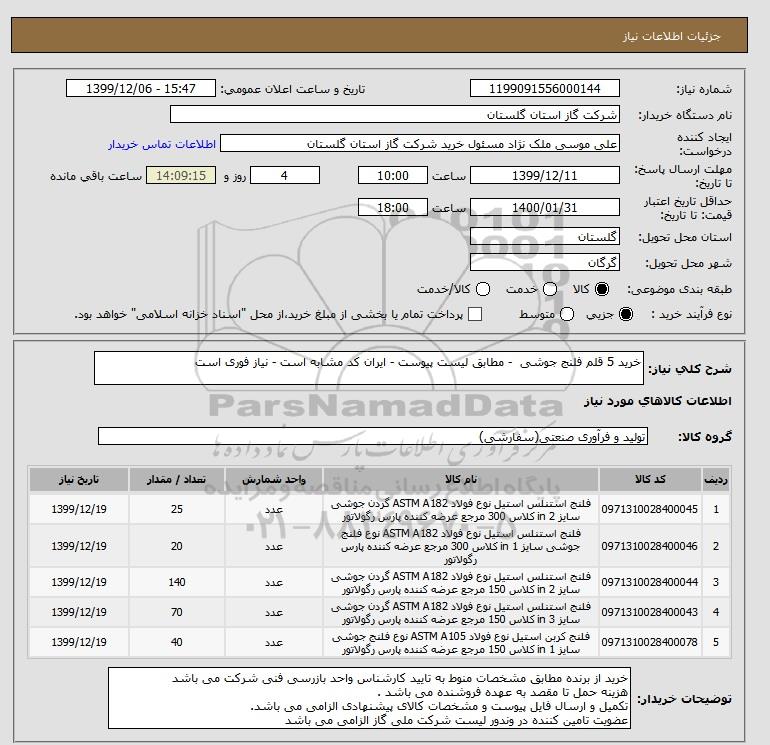Click the نام کالا column header

461,479
